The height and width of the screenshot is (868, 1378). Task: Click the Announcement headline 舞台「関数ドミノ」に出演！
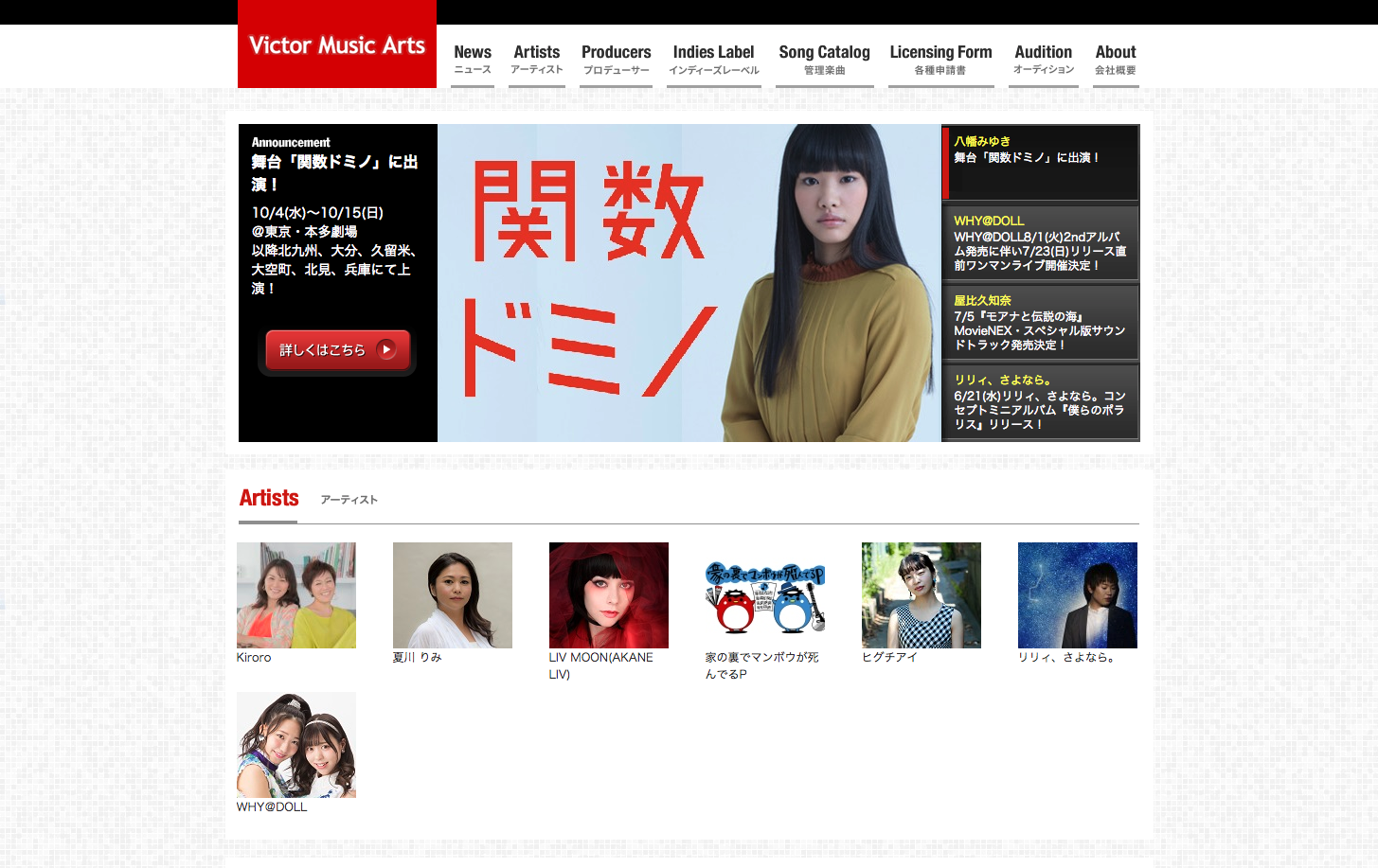(334, 173)
